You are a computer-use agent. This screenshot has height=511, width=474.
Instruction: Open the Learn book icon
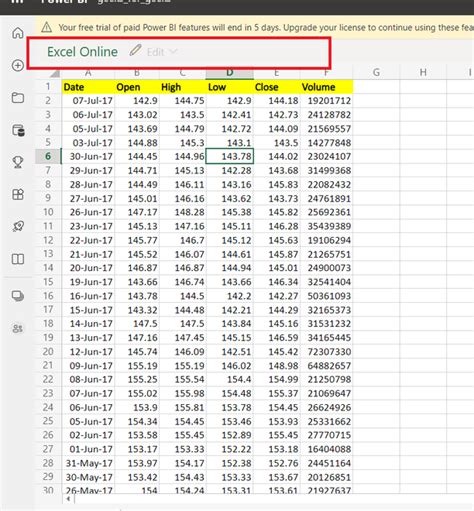18,259
